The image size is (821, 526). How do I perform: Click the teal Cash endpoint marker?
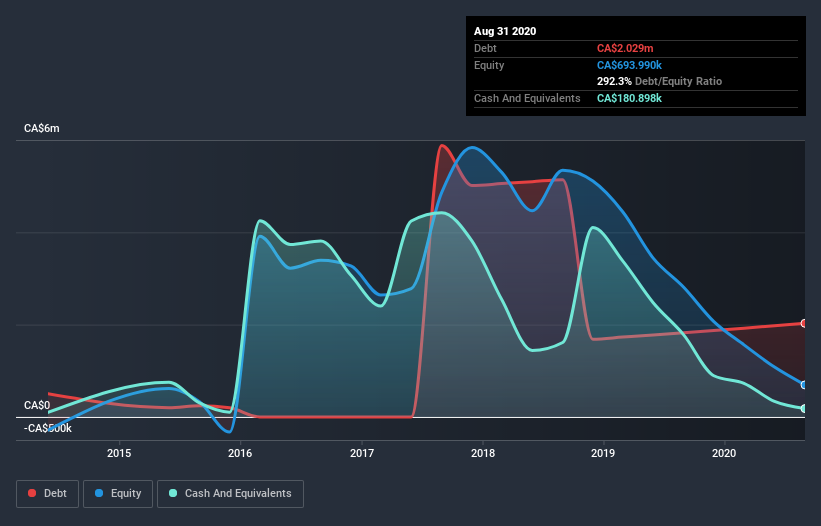[804, 408]
